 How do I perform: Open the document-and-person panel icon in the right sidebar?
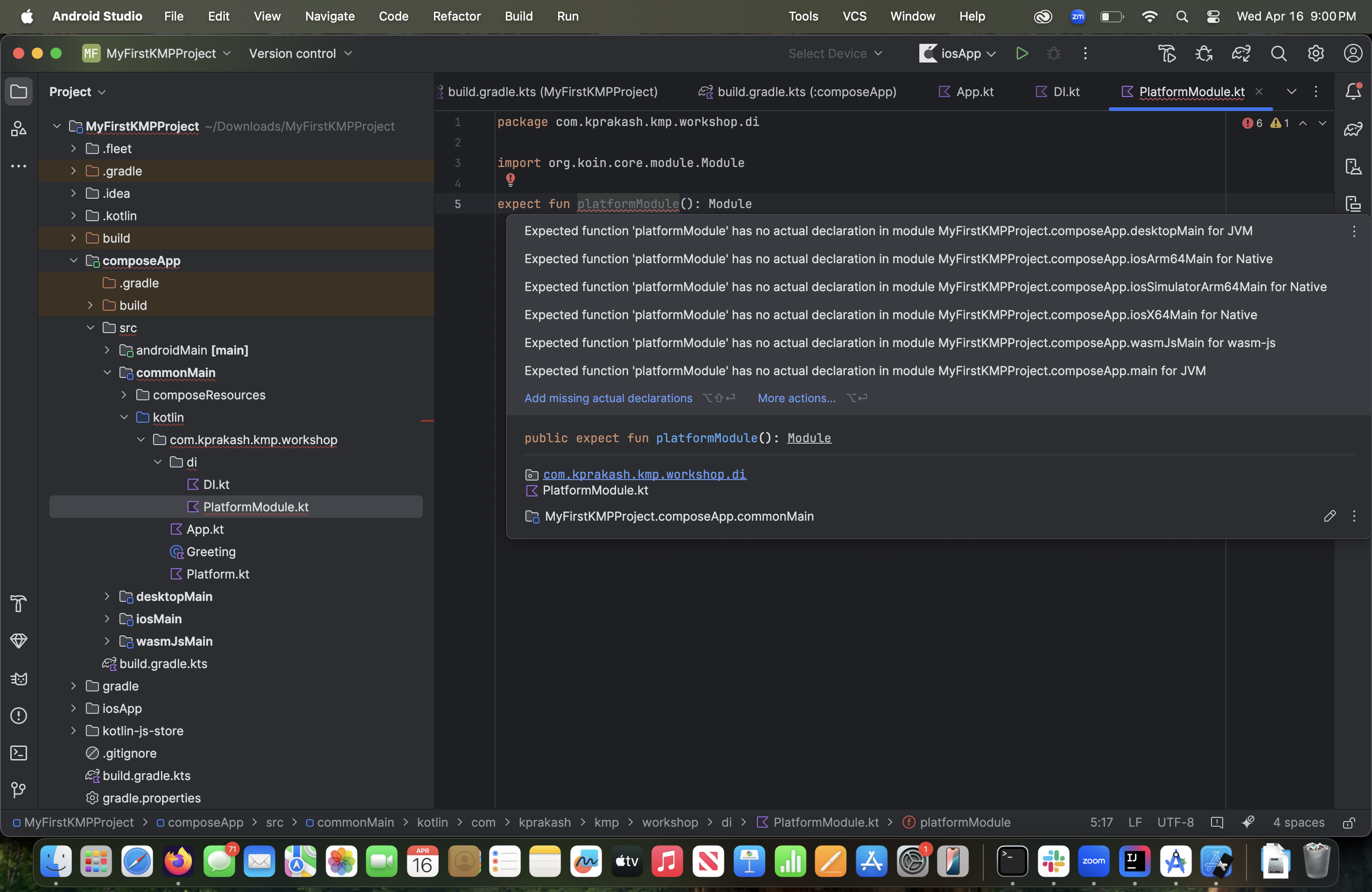[1353, 167]
